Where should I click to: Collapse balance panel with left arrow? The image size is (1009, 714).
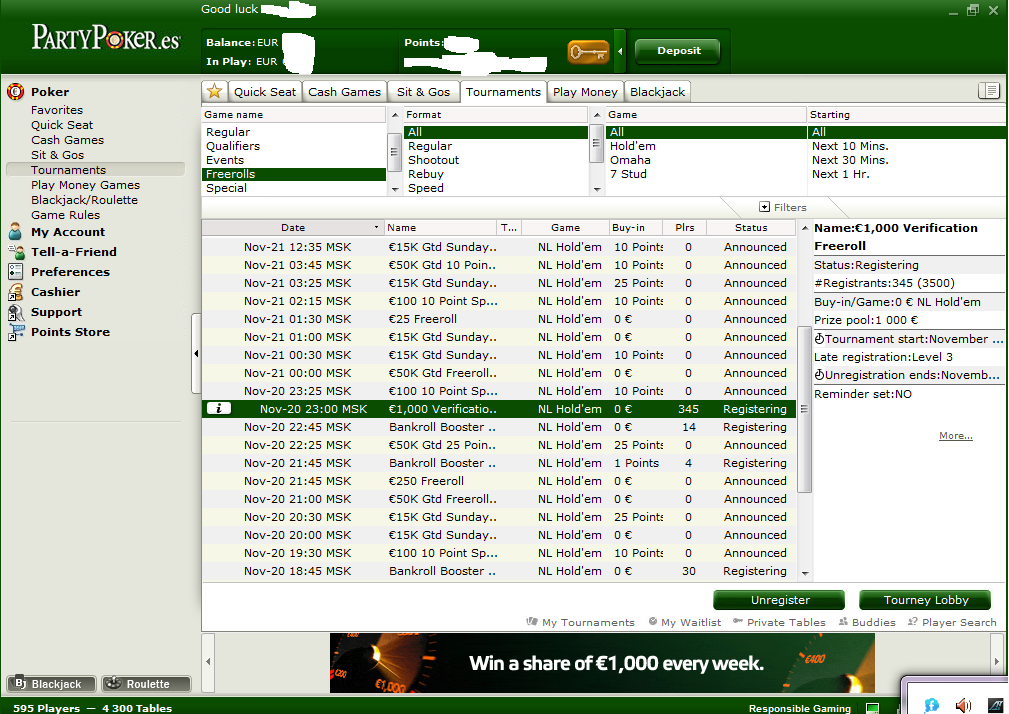click(x=620, y=51)
